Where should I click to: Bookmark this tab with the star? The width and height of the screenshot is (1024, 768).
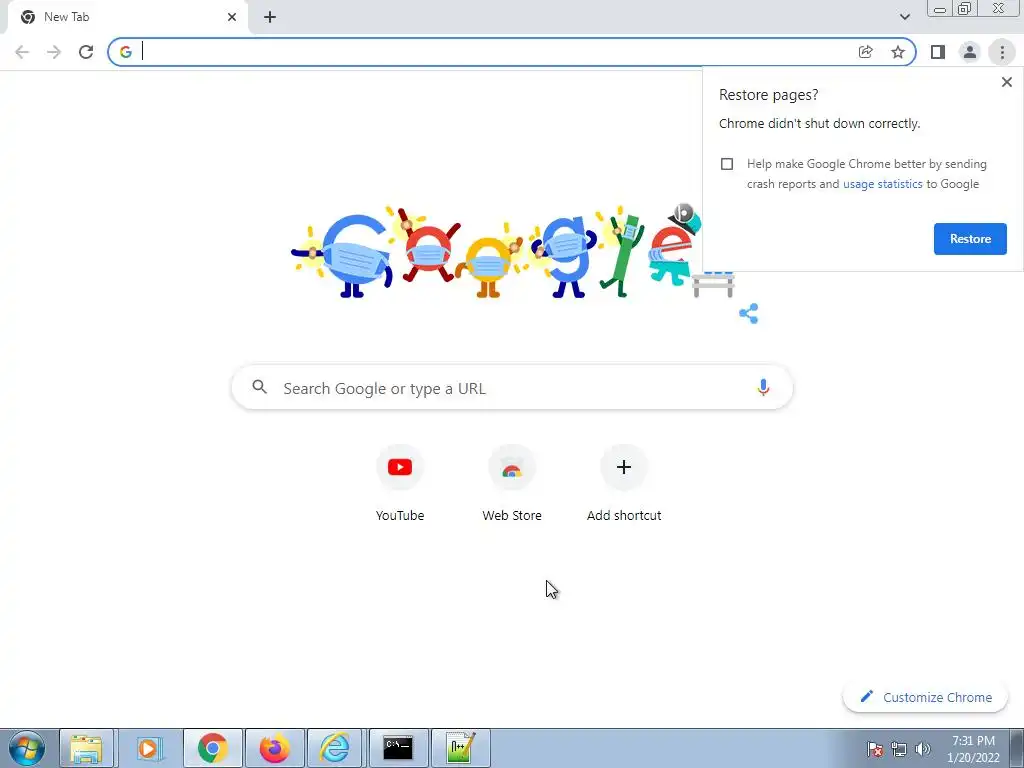(898, 52)
